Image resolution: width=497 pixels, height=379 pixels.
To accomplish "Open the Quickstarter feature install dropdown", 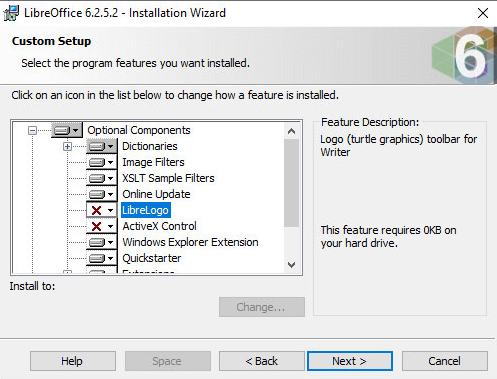I will coord(101,258).
